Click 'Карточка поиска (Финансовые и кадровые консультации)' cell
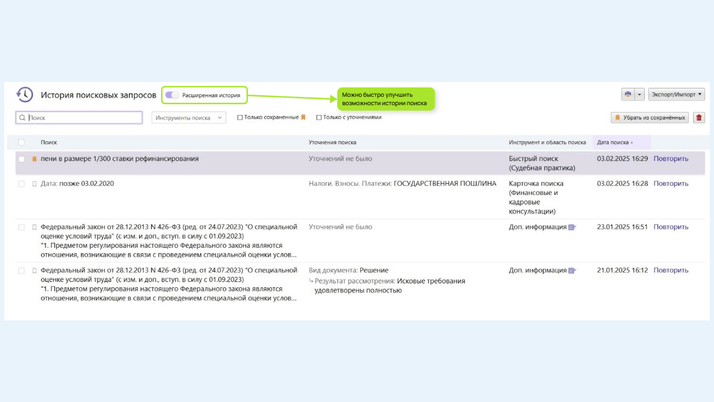The image size is (714, 402). (536, 197)
